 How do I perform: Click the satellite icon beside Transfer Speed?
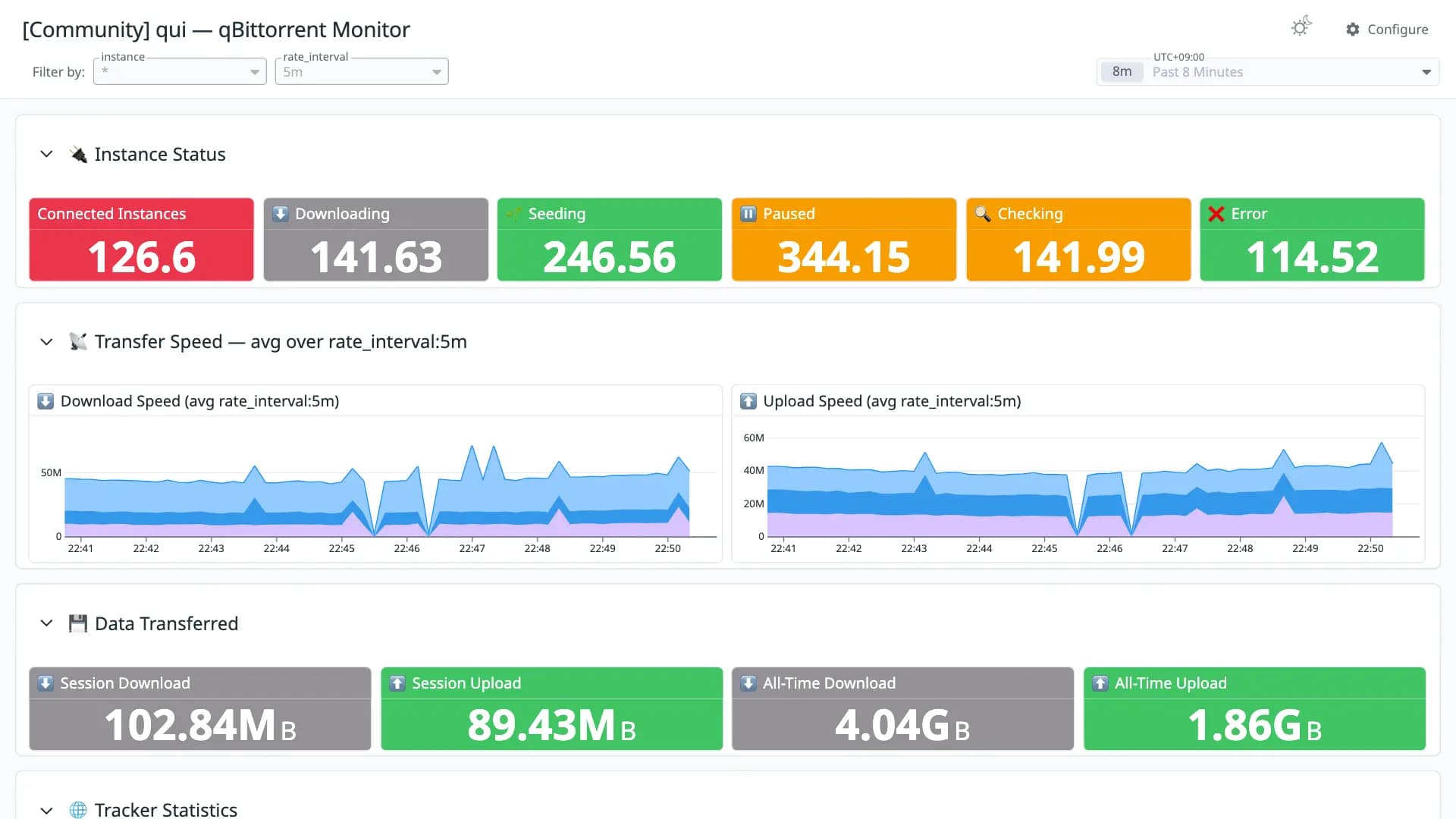pos(78,342)
